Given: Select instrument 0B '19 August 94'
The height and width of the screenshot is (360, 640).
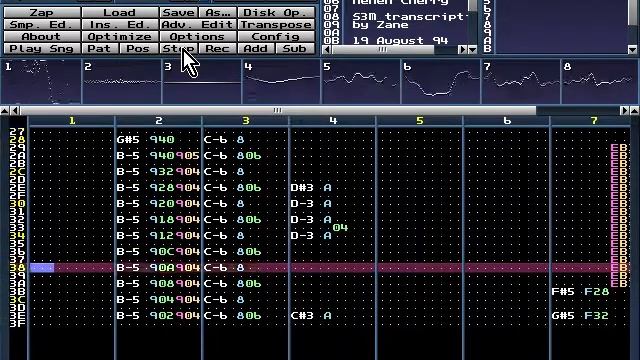Looking at the screenshot, I should pos(400,40).
